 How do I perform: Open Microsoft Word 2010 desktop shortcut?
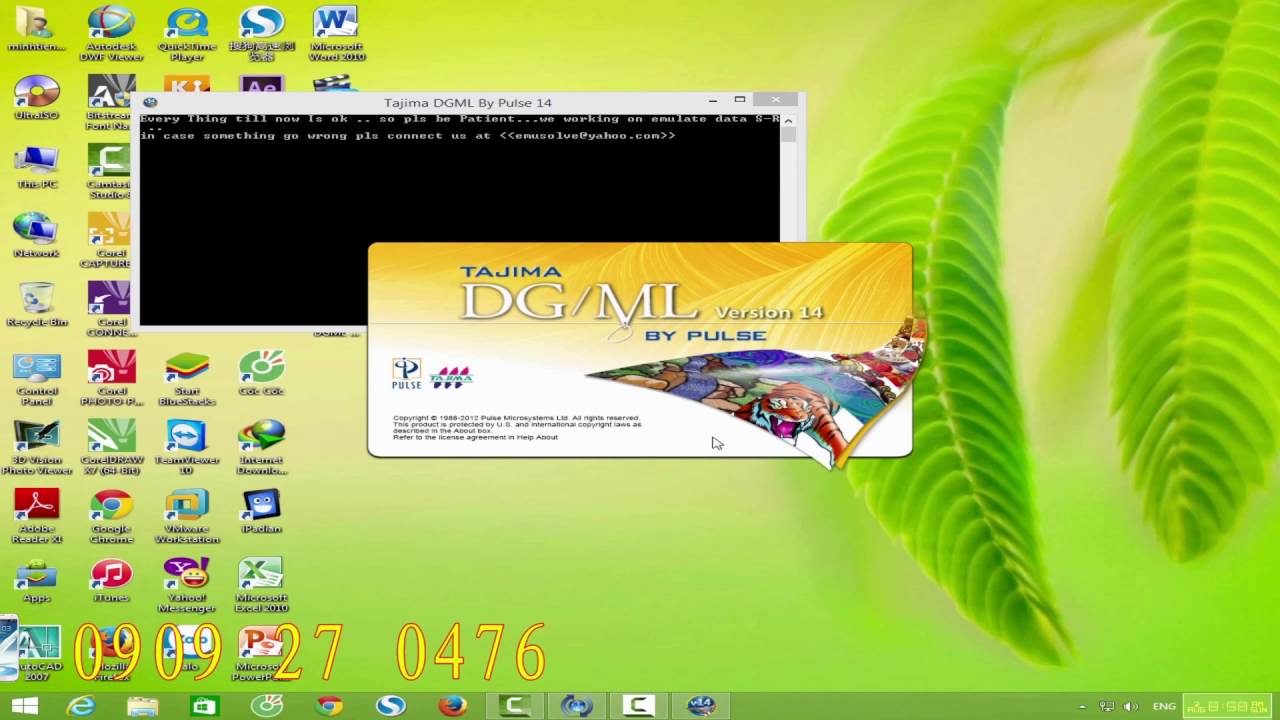(x=335, y=33)
